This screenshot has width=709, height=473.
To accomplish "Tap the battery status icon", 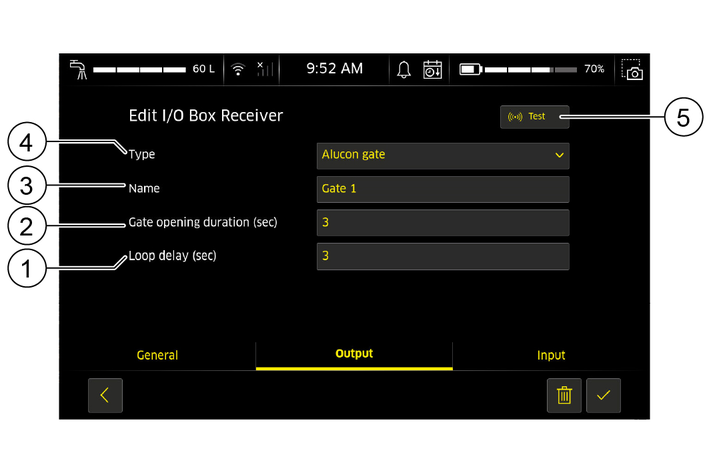I will (470, 69).
